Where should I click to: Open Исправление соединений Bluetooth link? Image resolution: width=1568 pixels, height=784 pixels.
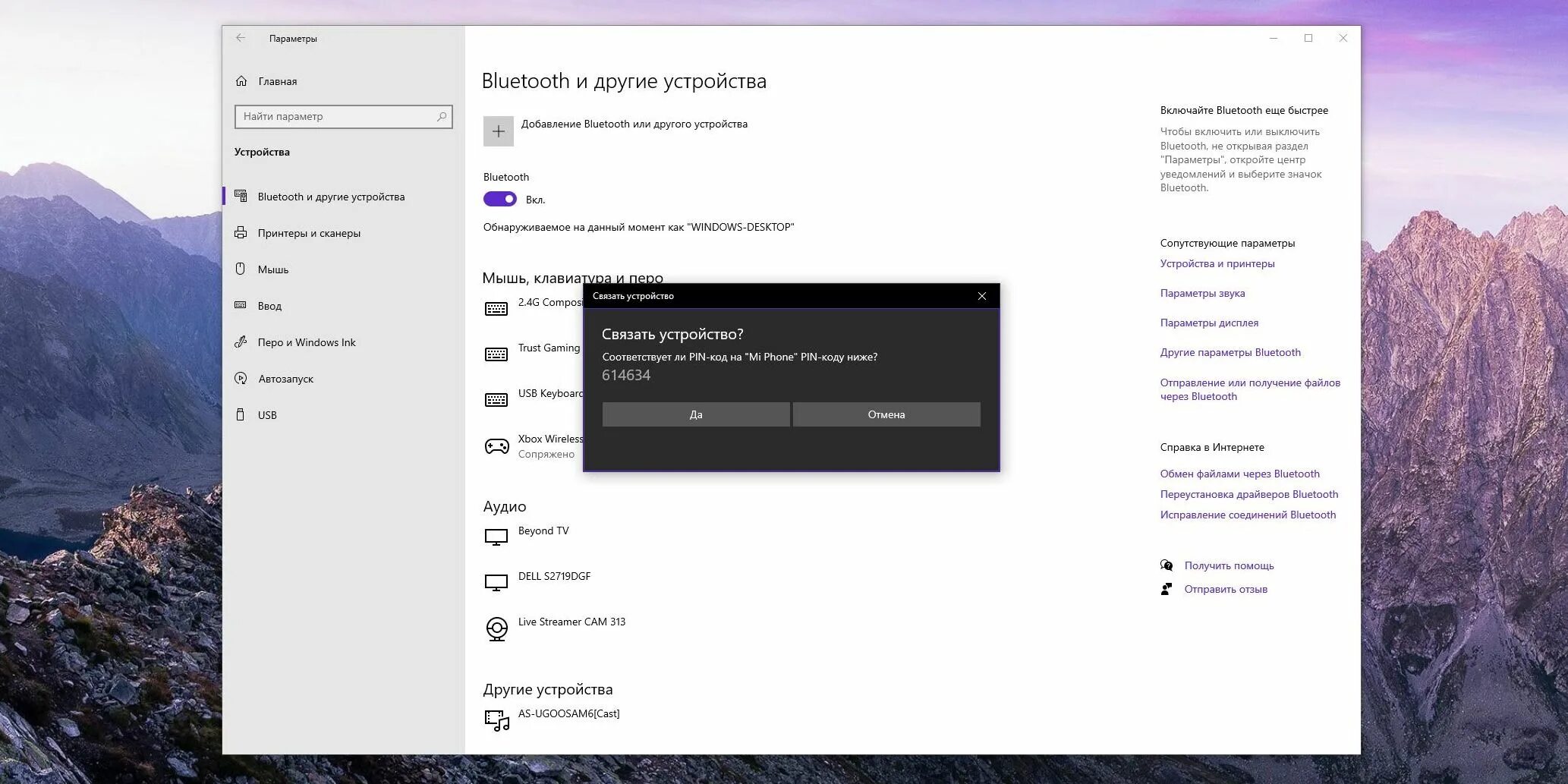[x=1248, y=515]
